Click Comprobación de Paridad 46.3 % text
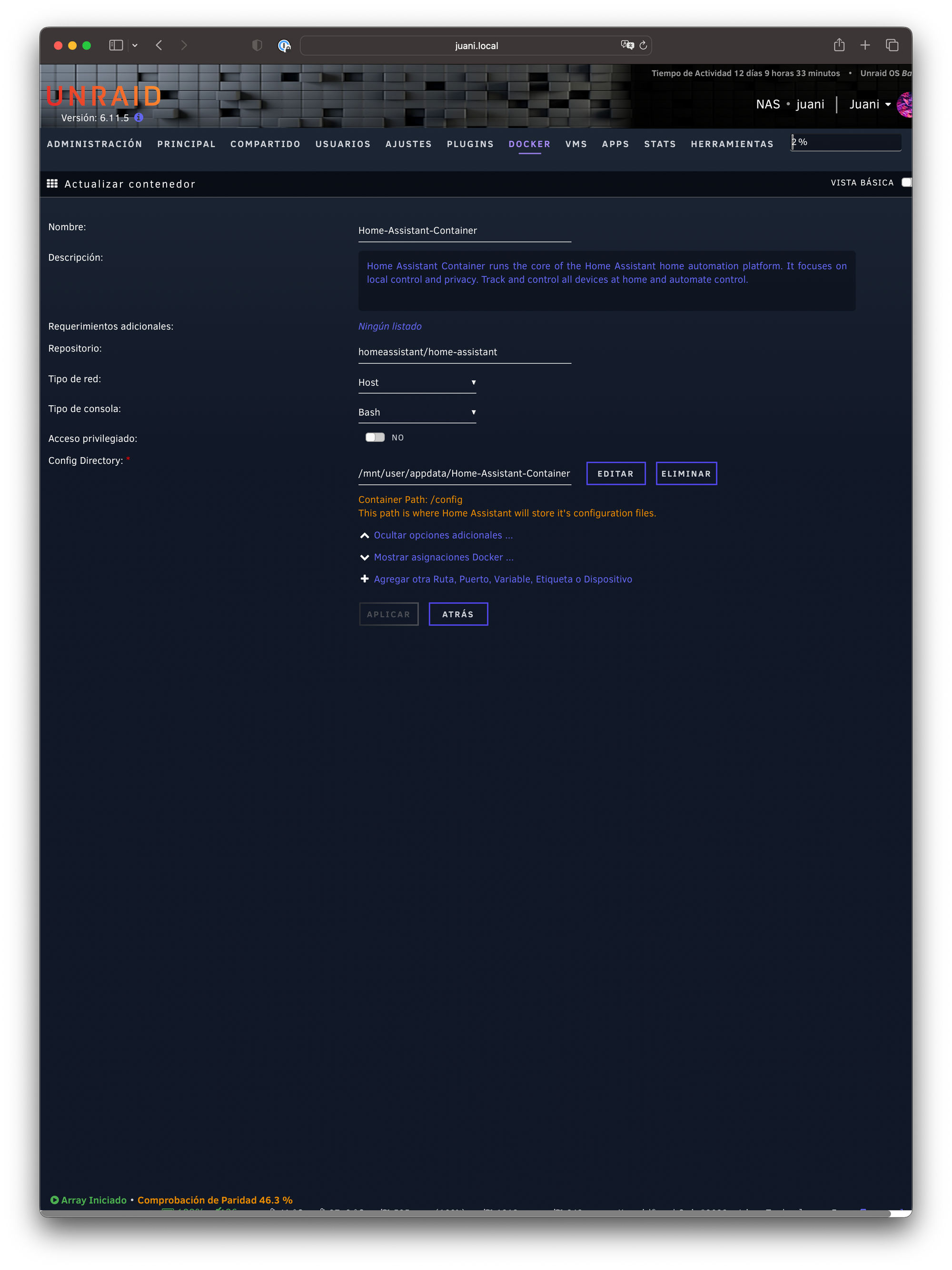 (x=215, y=1200)
